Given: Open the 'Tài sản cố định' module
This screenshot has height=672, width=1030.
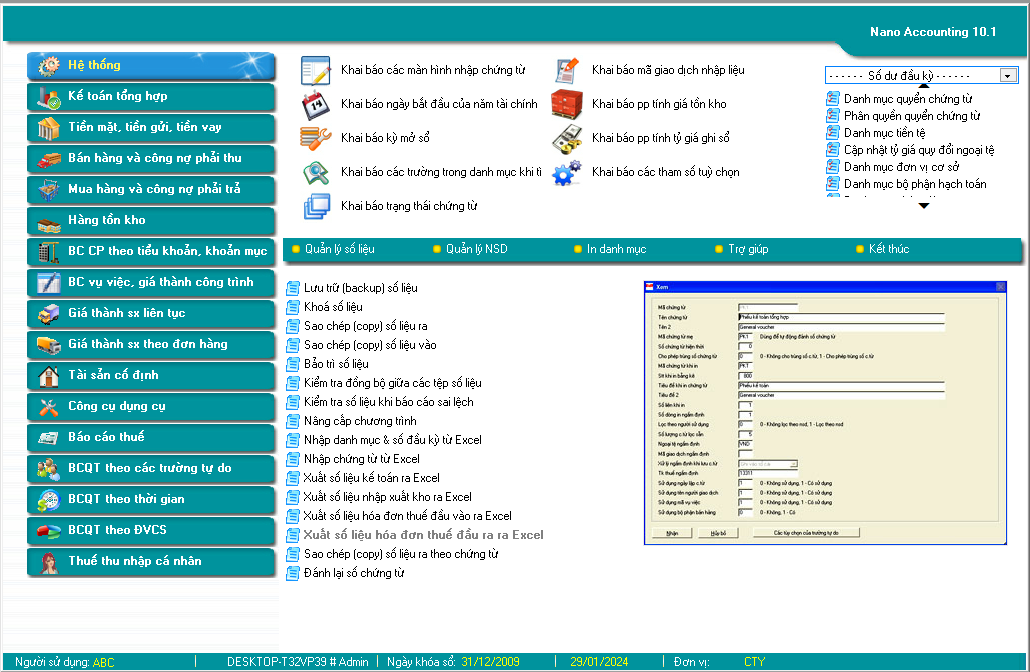Looking at the screenshot, I should pos(151,376).
